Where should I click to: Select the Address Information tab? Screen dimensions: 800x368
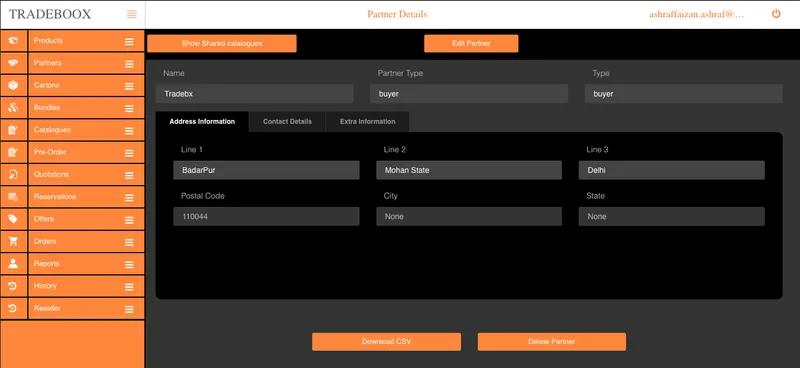pyautogui.click(x=202, y=122)
